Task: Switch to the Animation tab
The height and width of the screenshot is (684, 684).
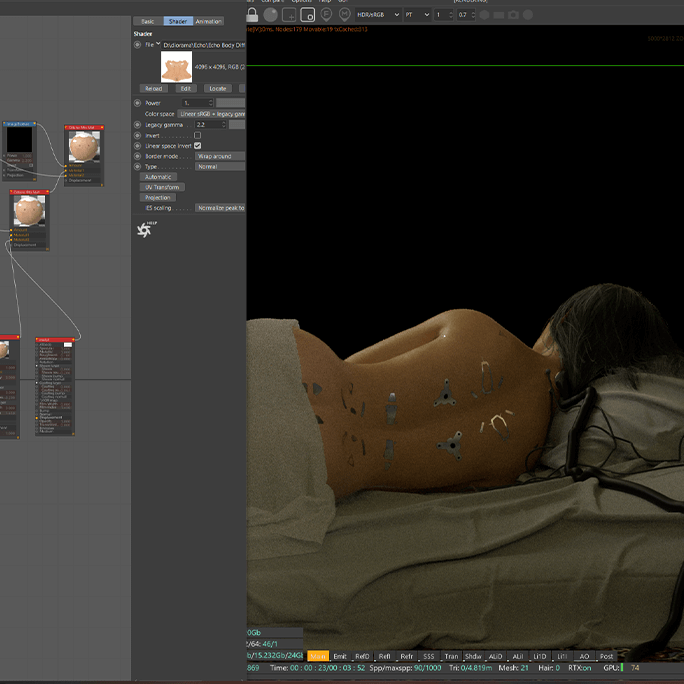Action: click(x=209, y=21)
